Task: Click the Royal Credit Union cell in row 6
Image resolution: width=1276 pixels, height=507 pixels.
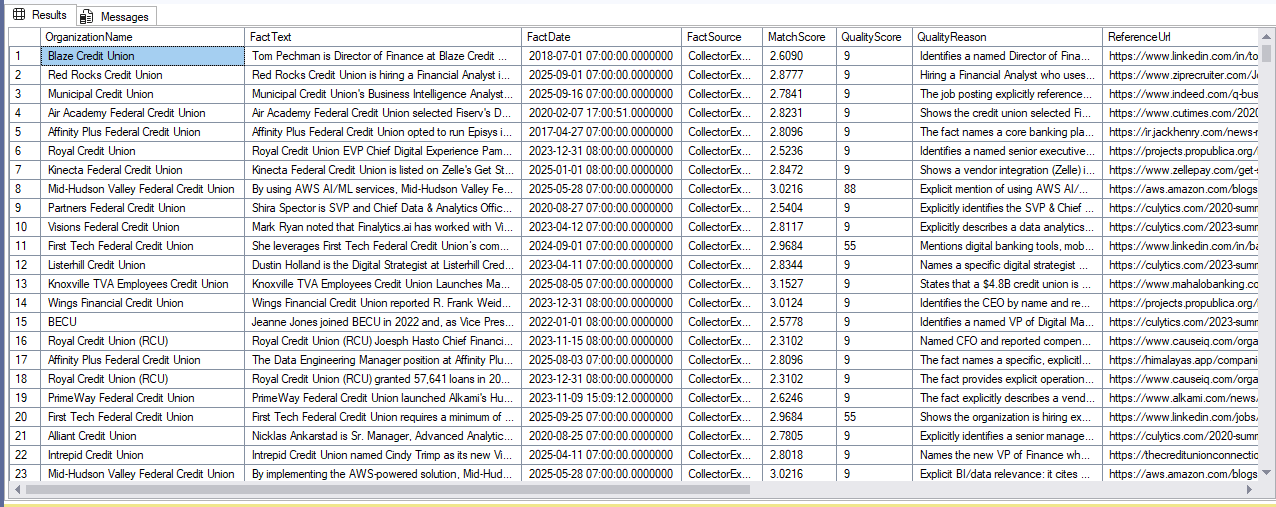Action: coord(143,151)
